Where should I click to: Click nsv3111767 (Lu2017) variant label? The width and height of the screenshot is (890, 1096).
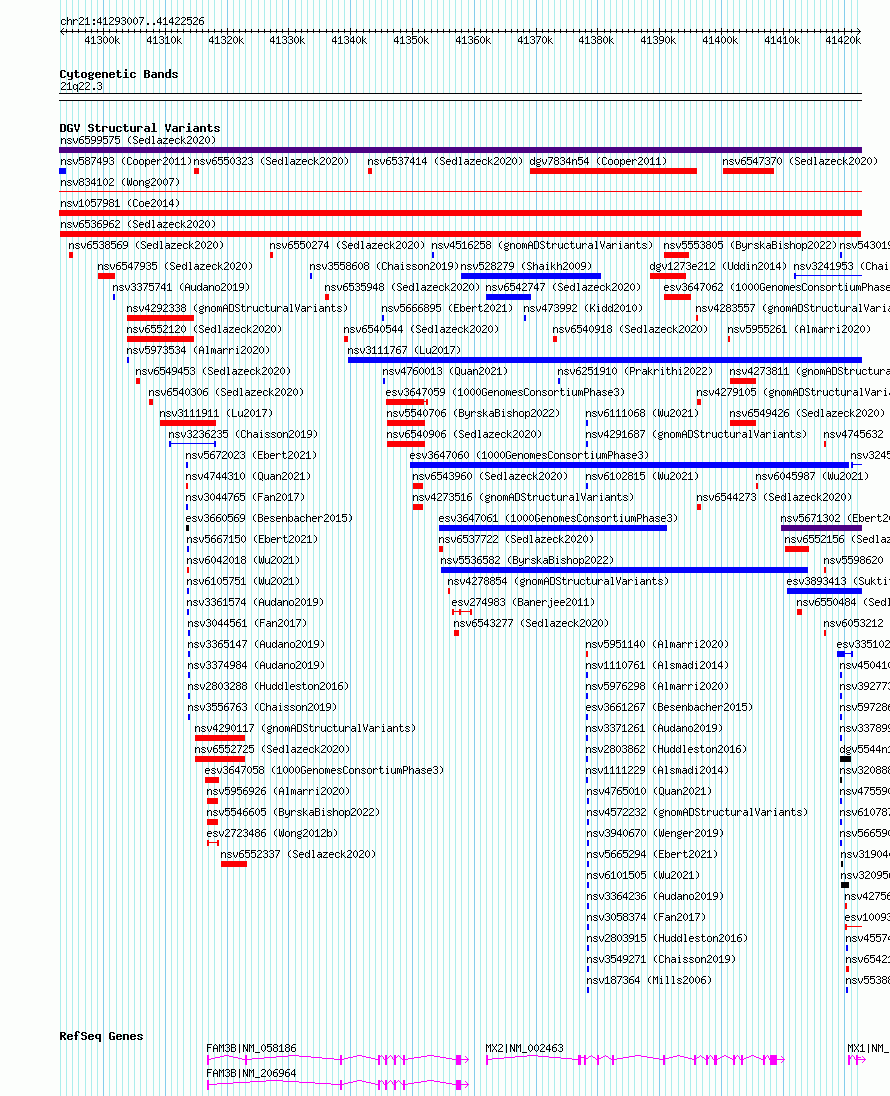404,349
